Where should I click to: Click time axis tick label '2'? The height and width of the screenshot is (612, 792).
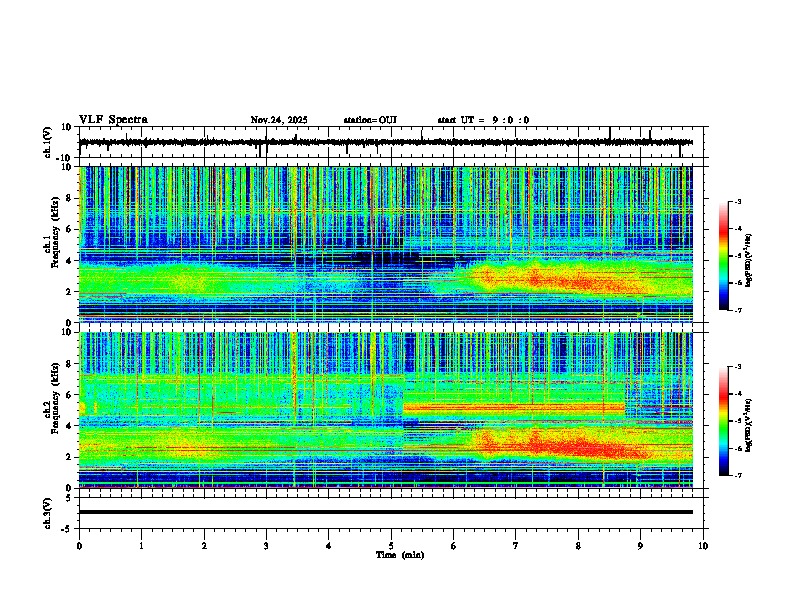click(204, 546)
